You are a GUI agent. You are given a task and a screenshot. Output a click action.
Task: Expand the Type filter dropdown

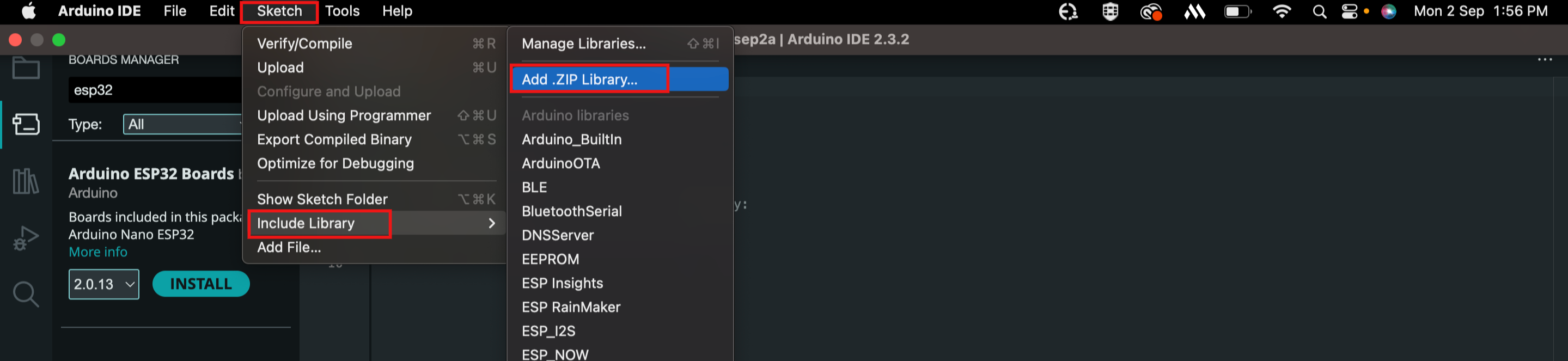click(x=183, y=124)
